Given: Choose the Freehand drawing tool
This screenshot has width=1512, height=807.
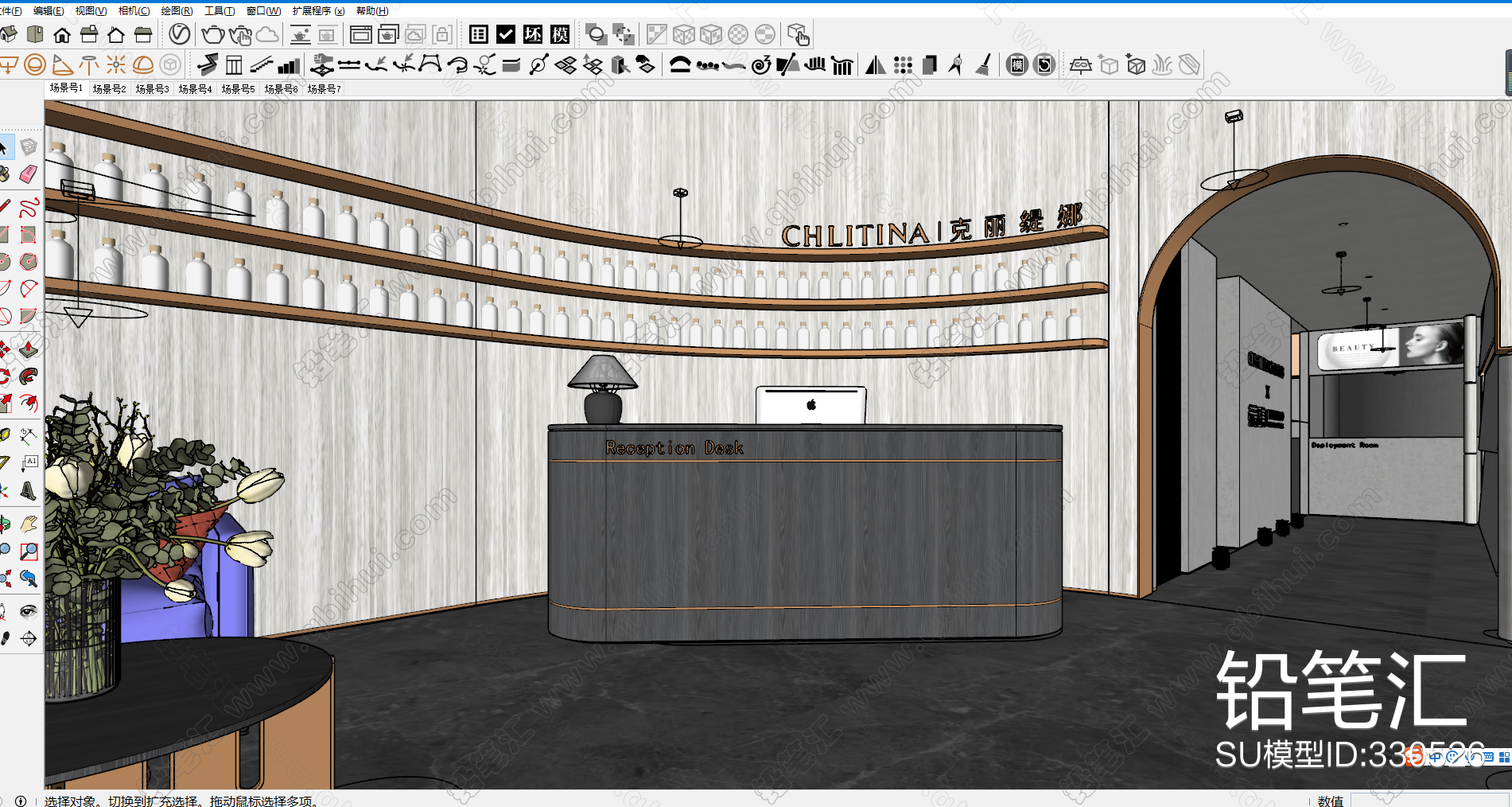Looking at the screenshot, I should click(x=29, y=209).
